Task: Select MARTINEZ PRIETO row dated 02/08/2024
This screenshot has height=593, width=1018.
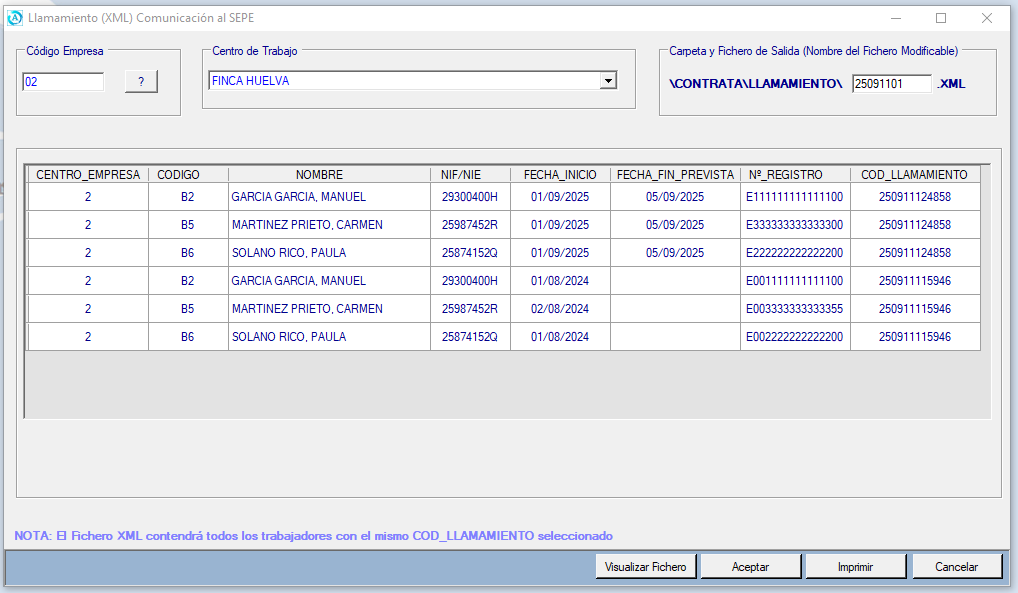Action: 307,309
